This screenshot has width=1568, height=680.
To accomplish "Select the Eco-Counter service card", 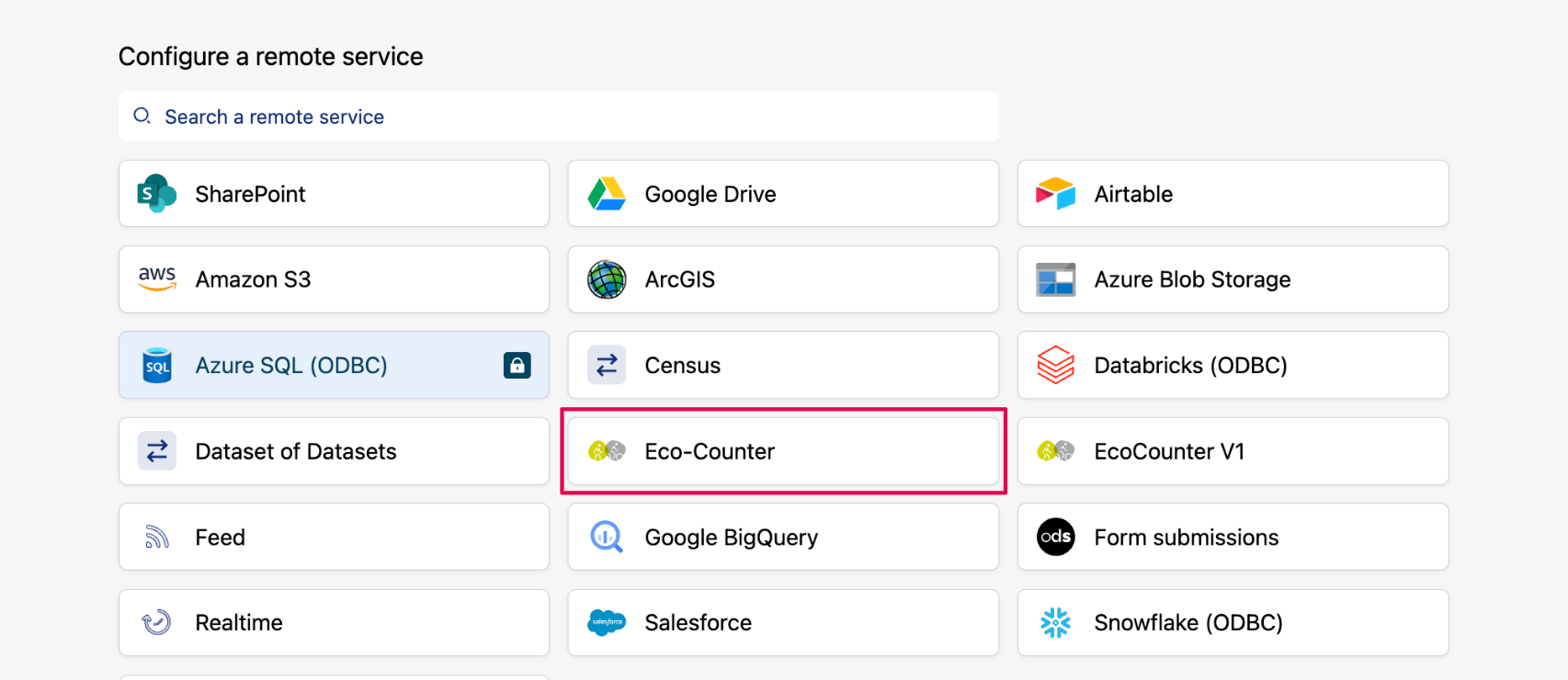I will point(783,451).
